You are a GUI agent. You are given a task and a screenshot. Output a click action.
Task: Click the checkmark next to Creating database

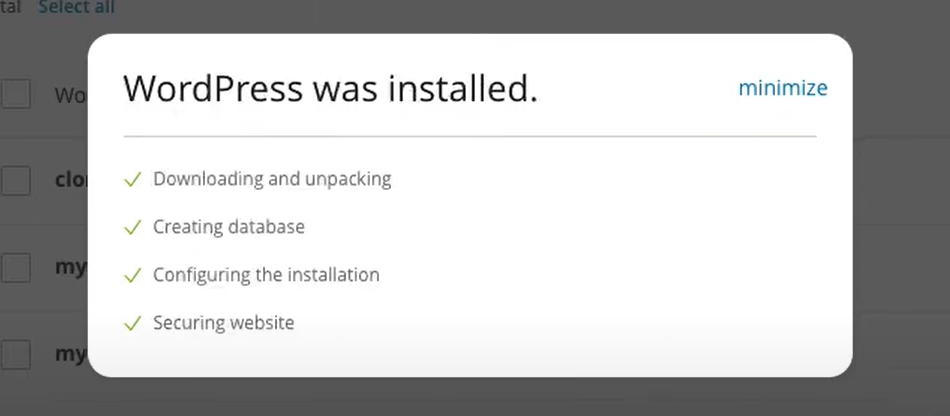click(132, 228)
